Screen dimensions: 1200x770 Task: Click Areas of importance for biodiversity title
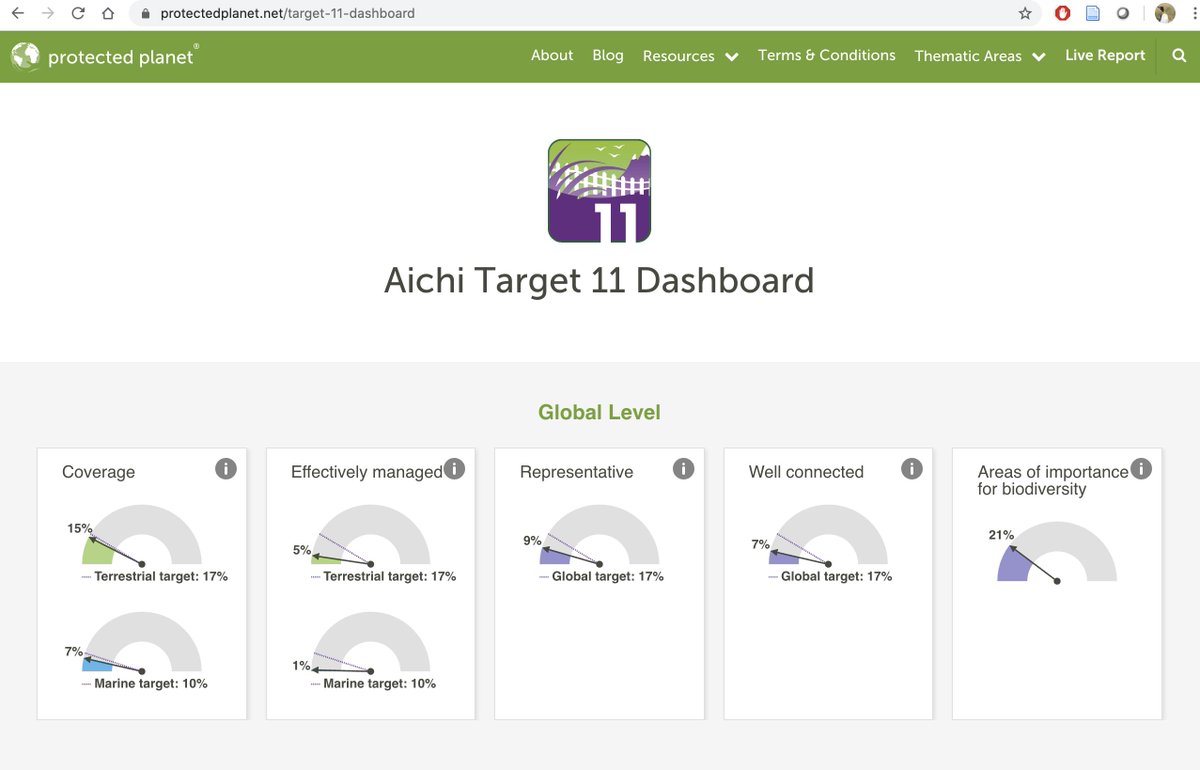1053,480
